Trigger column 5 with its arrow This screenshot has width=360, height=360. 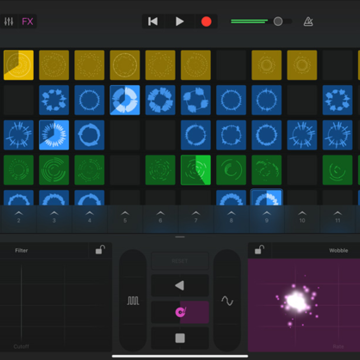point(125,217)
